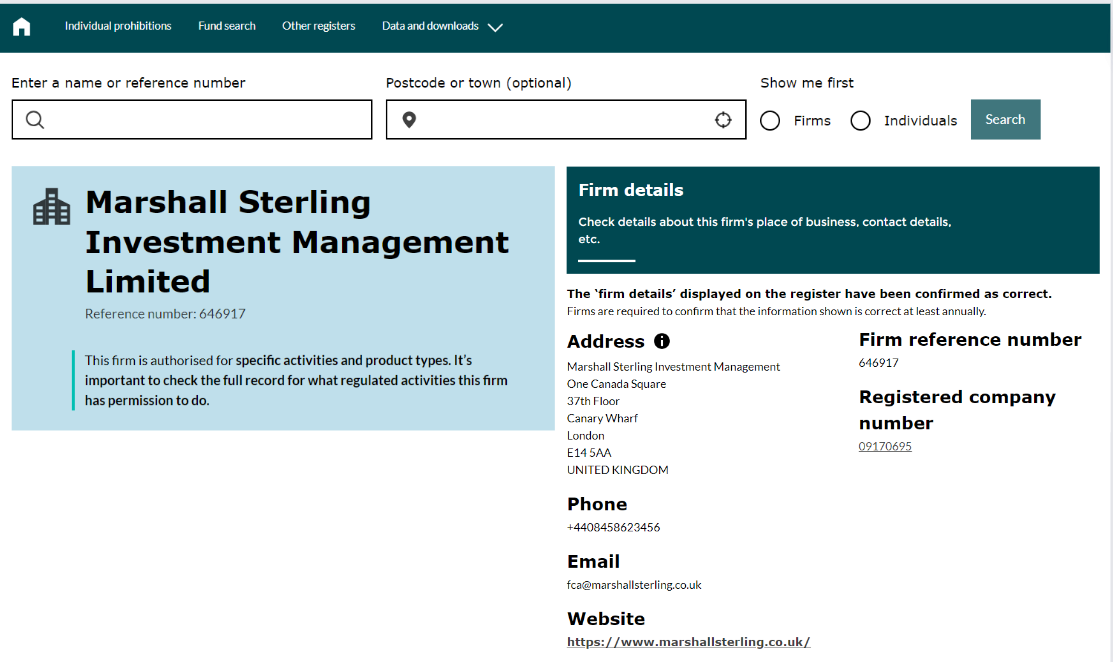Image resolution: width=1113 pixels, height=662 pixels.
Task: Expand Data and downloads menu chevron
Action: [495, 28]
